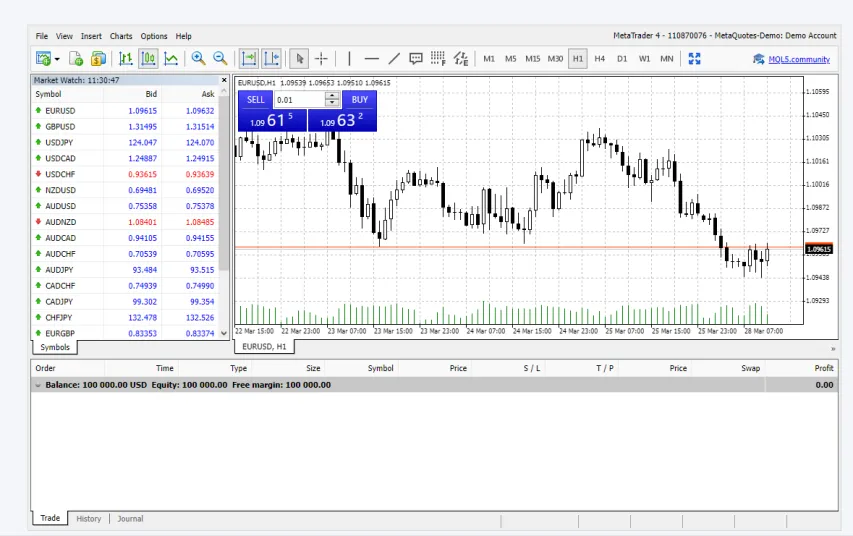Select the Fibonacci retracement tool
The height and width of the screenshot is (536, 853).
[438, 59]
